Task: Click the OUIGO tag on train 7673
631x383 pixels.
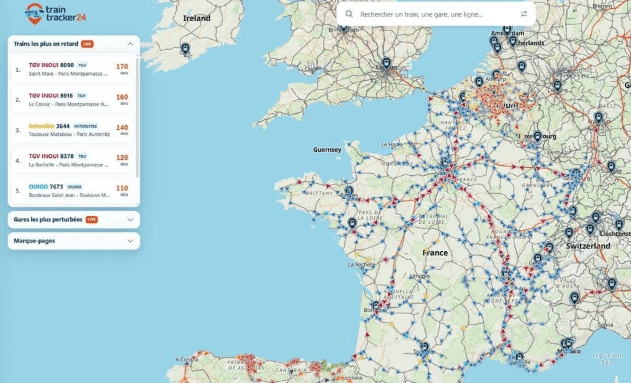Action: 74,187
